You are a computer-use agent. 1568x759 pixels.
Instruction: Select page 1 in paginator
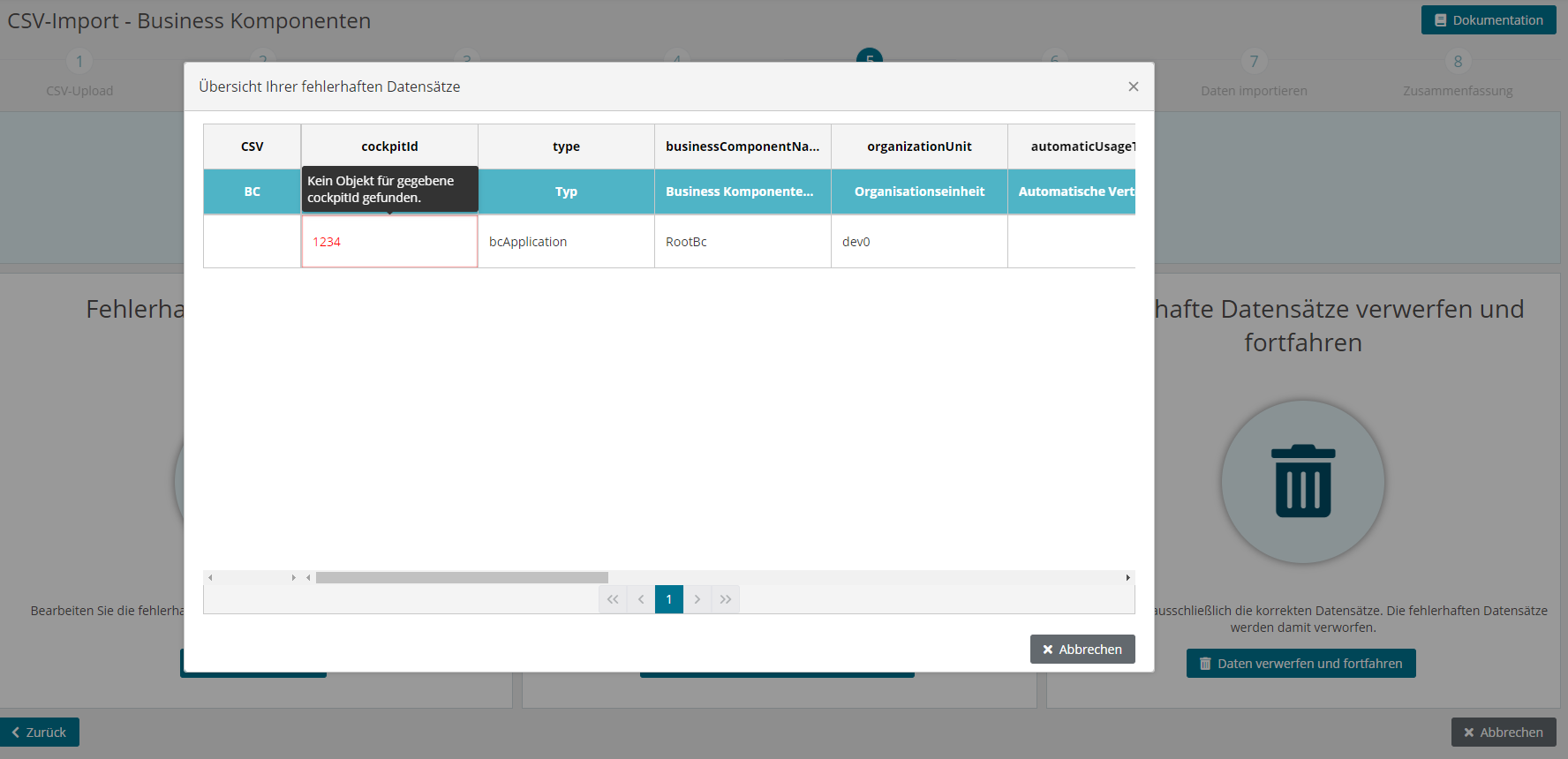tap(669, 599)
